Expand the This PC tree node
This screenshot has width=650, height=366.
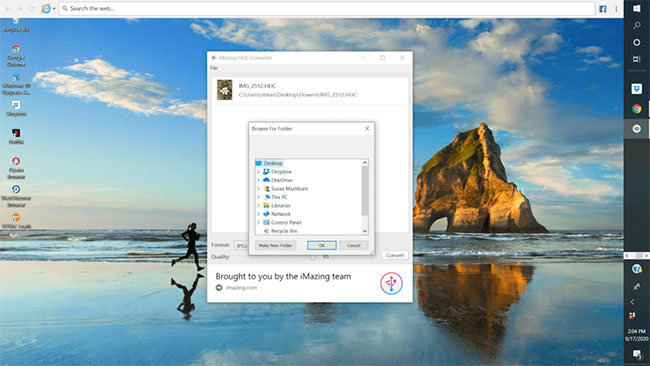pyautogui.click(x=259, y=197)
